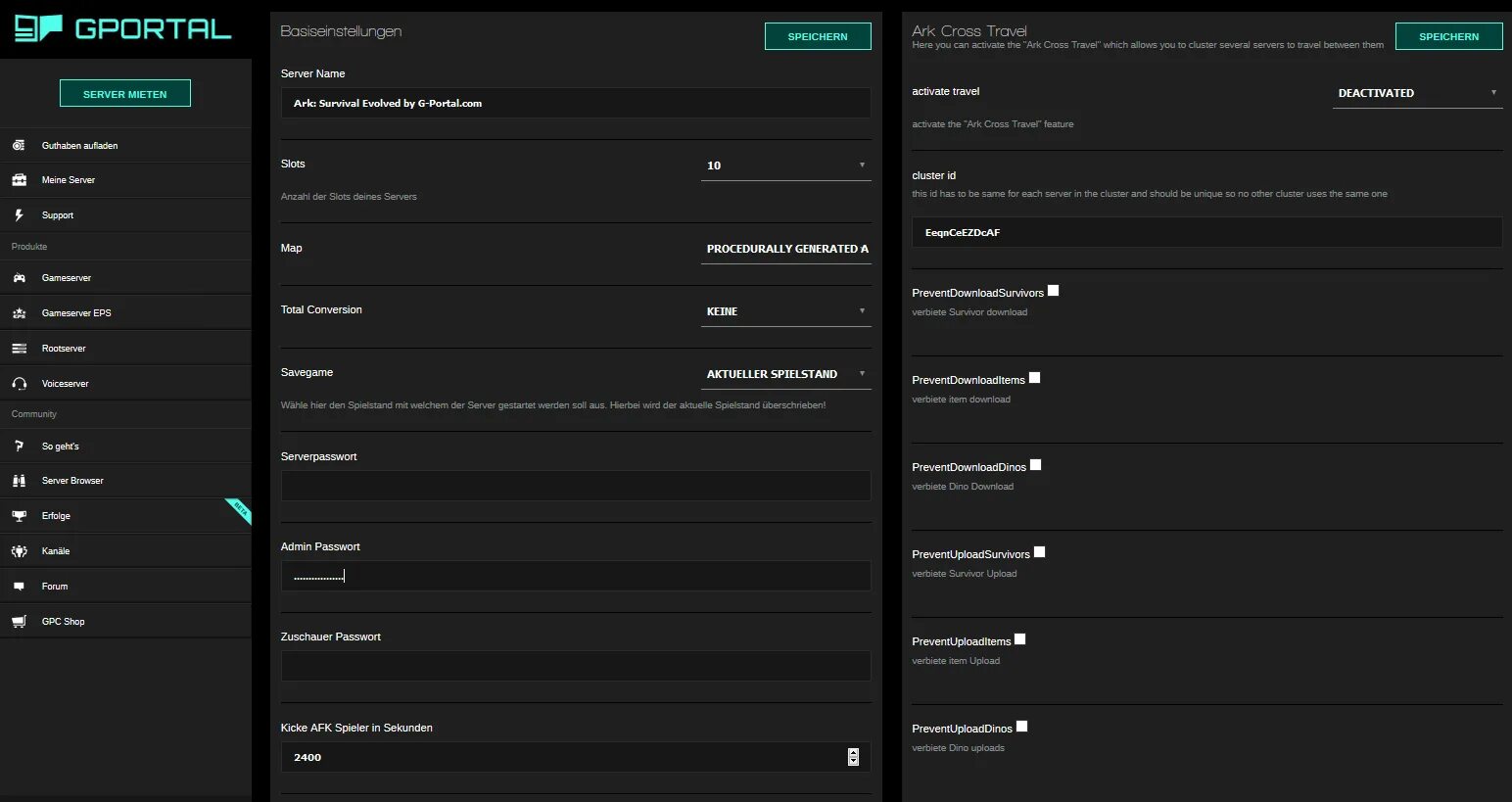
Task: Click the Erfolge trophy icon
Action: tap(19, 516)
